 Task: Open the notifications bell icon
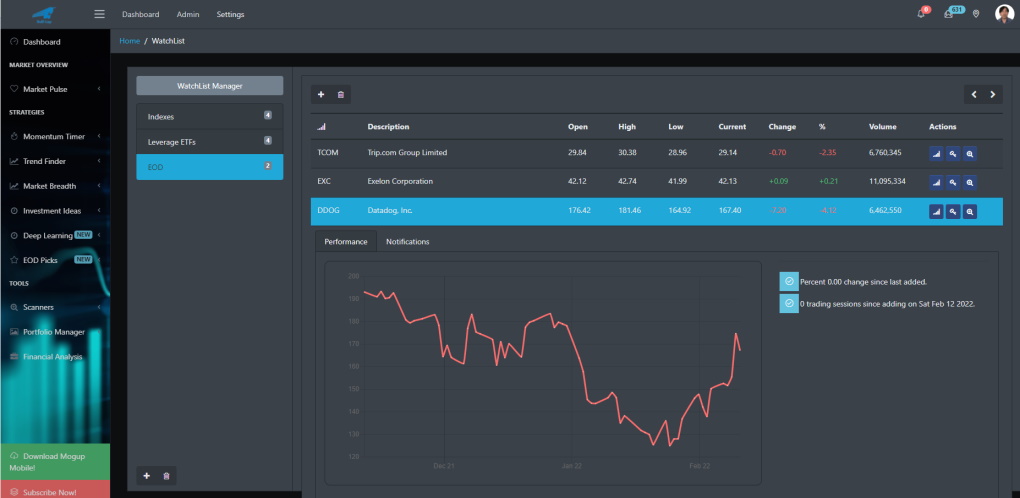pos(921,14)
